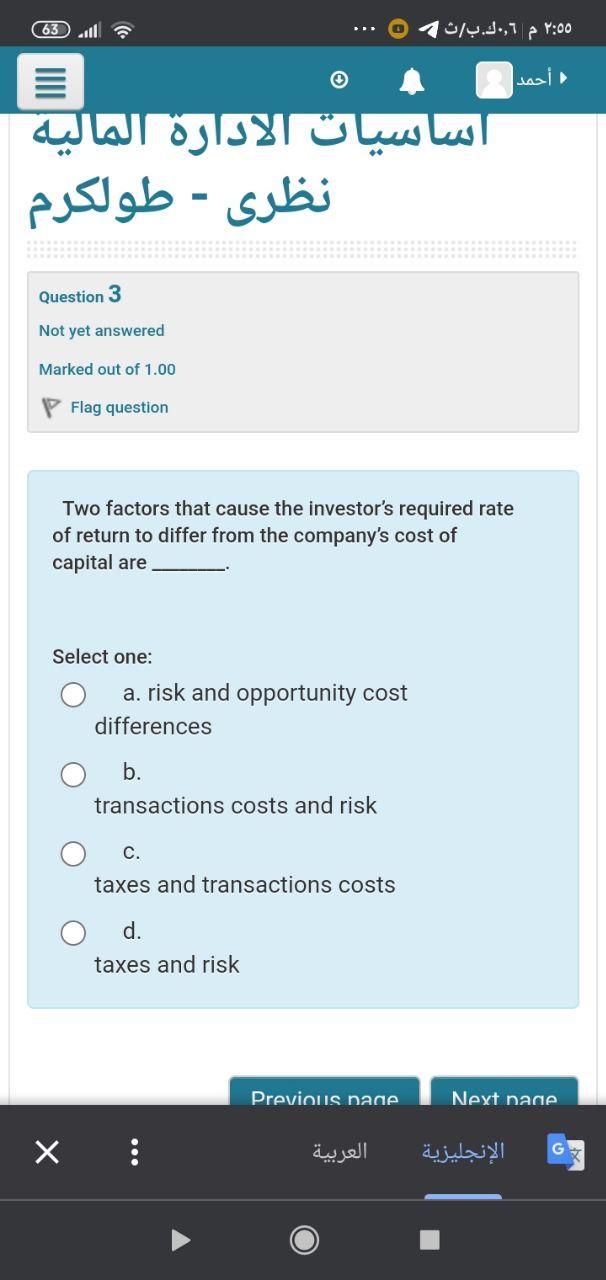
Task: Select answer a, risk and opportunity cost differences
Action: (73, 694)
